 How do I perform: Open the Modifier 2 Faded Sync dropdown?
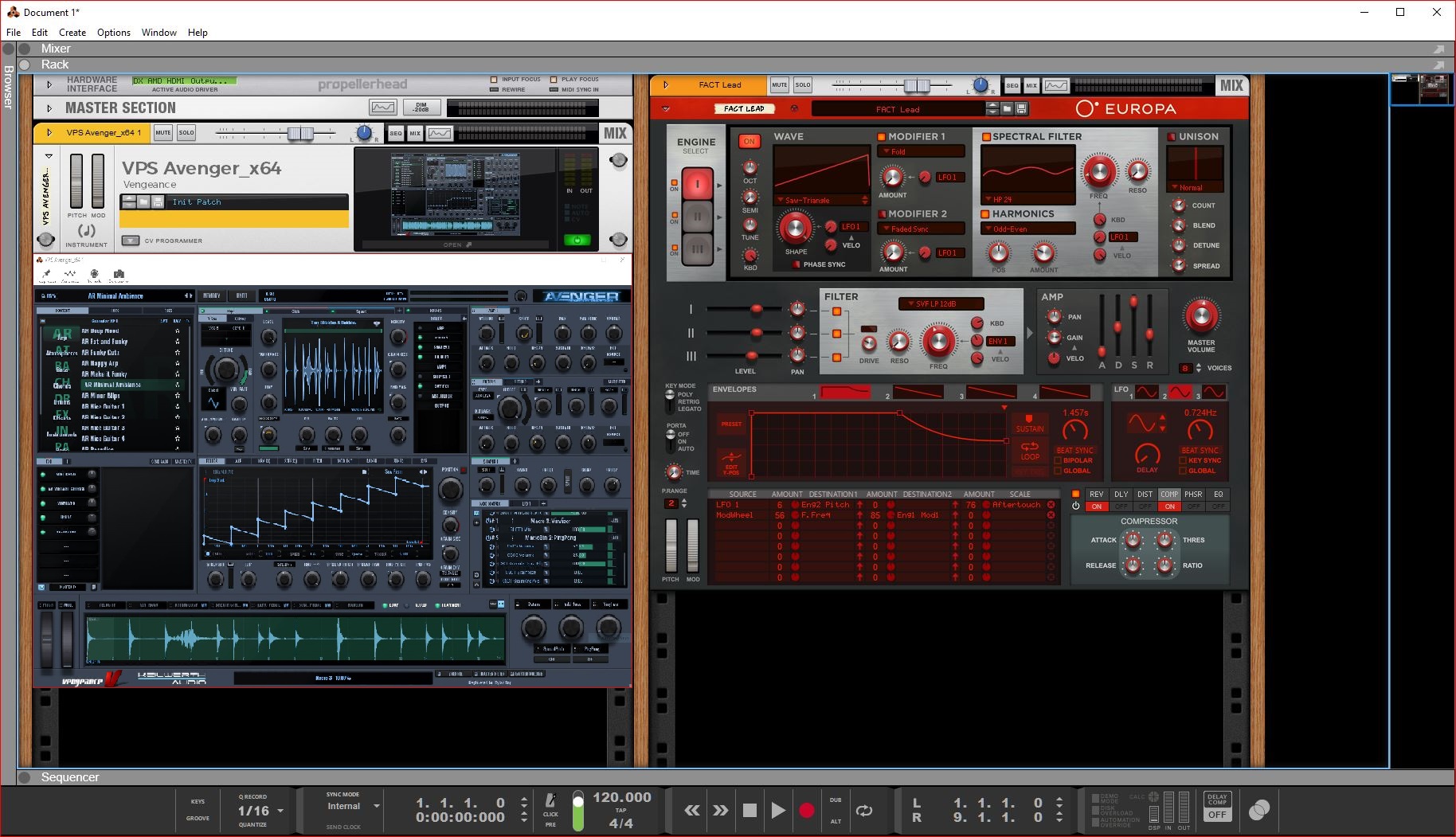click(x=922, y=229)
